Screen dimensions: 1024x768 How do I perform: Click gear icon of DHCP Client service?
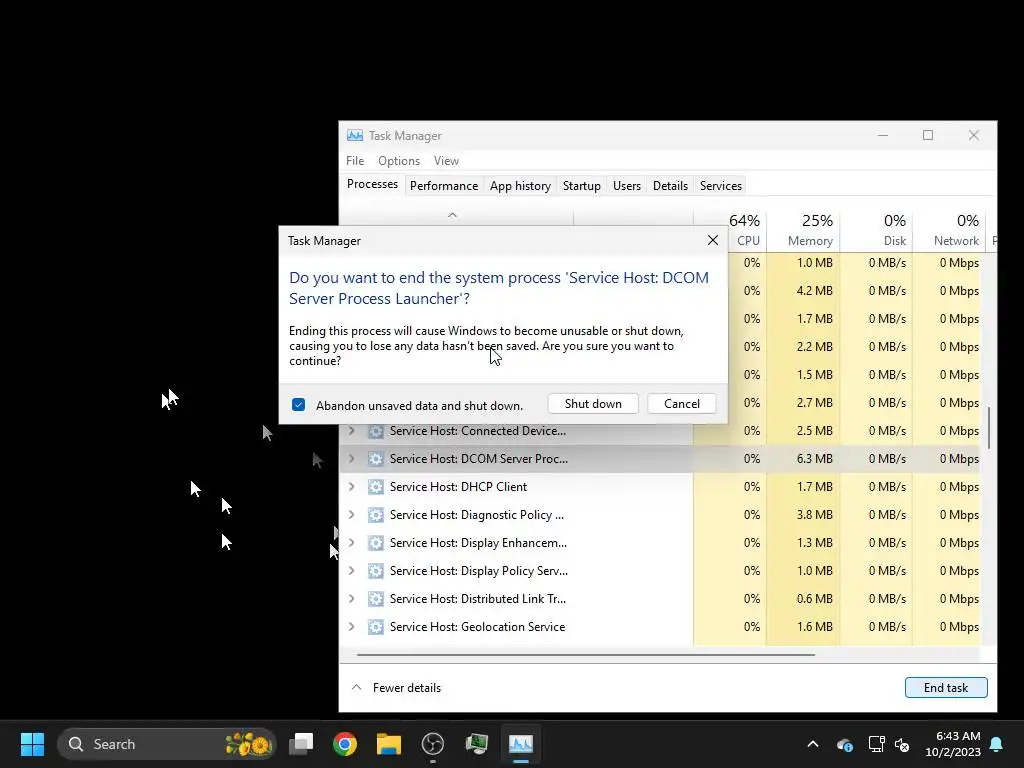[x=376, y=487]
